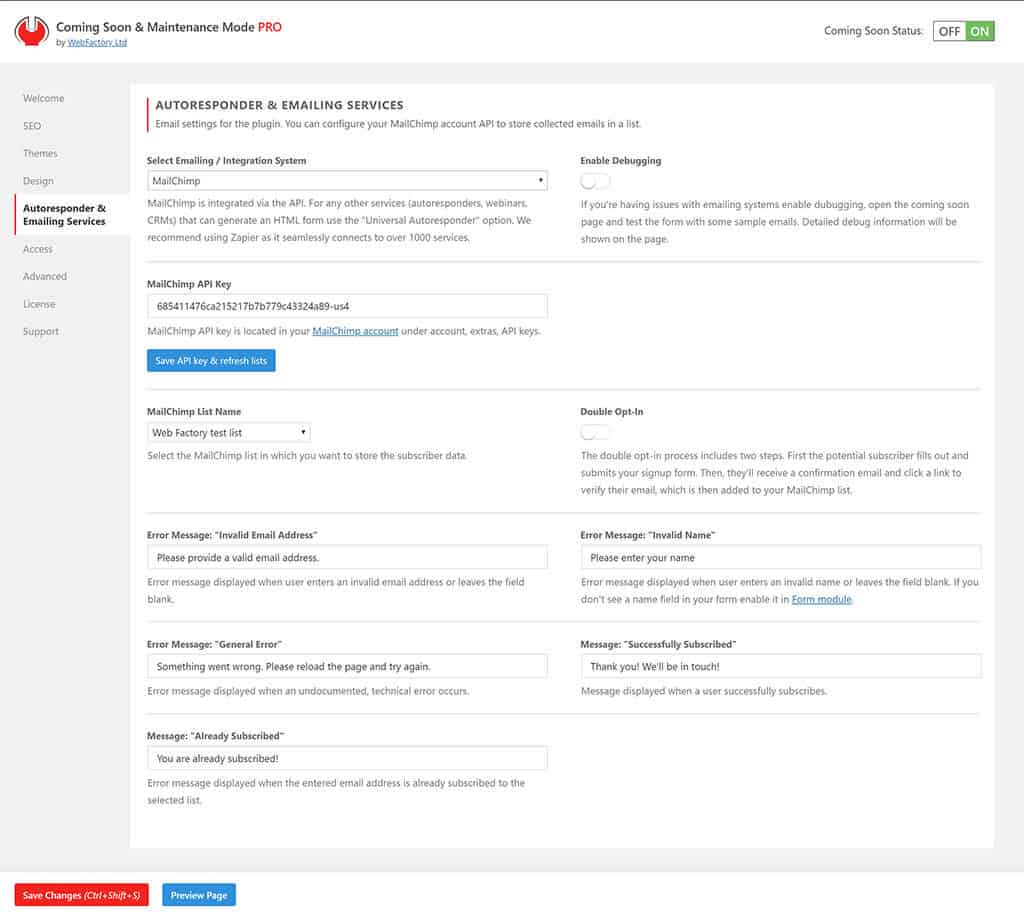The width and height of the screenshot is (1024, 917).
Task: Click the MailChimp API Key field
Action: pyautogui.click(x=347, y=306)
